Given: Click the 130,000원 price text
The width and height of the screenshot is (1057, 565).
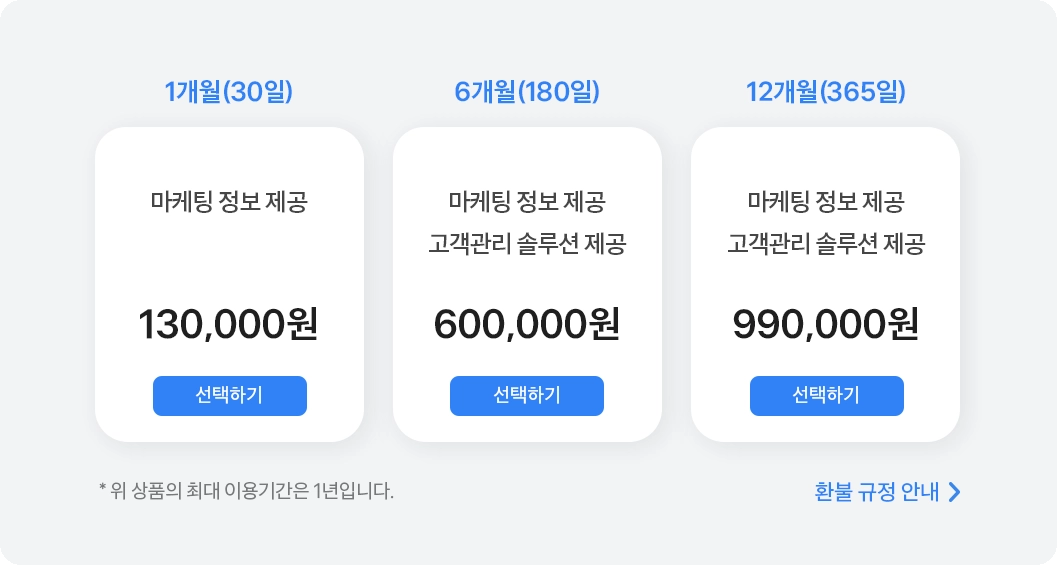Looking at the screenshot, I should 228,324.
